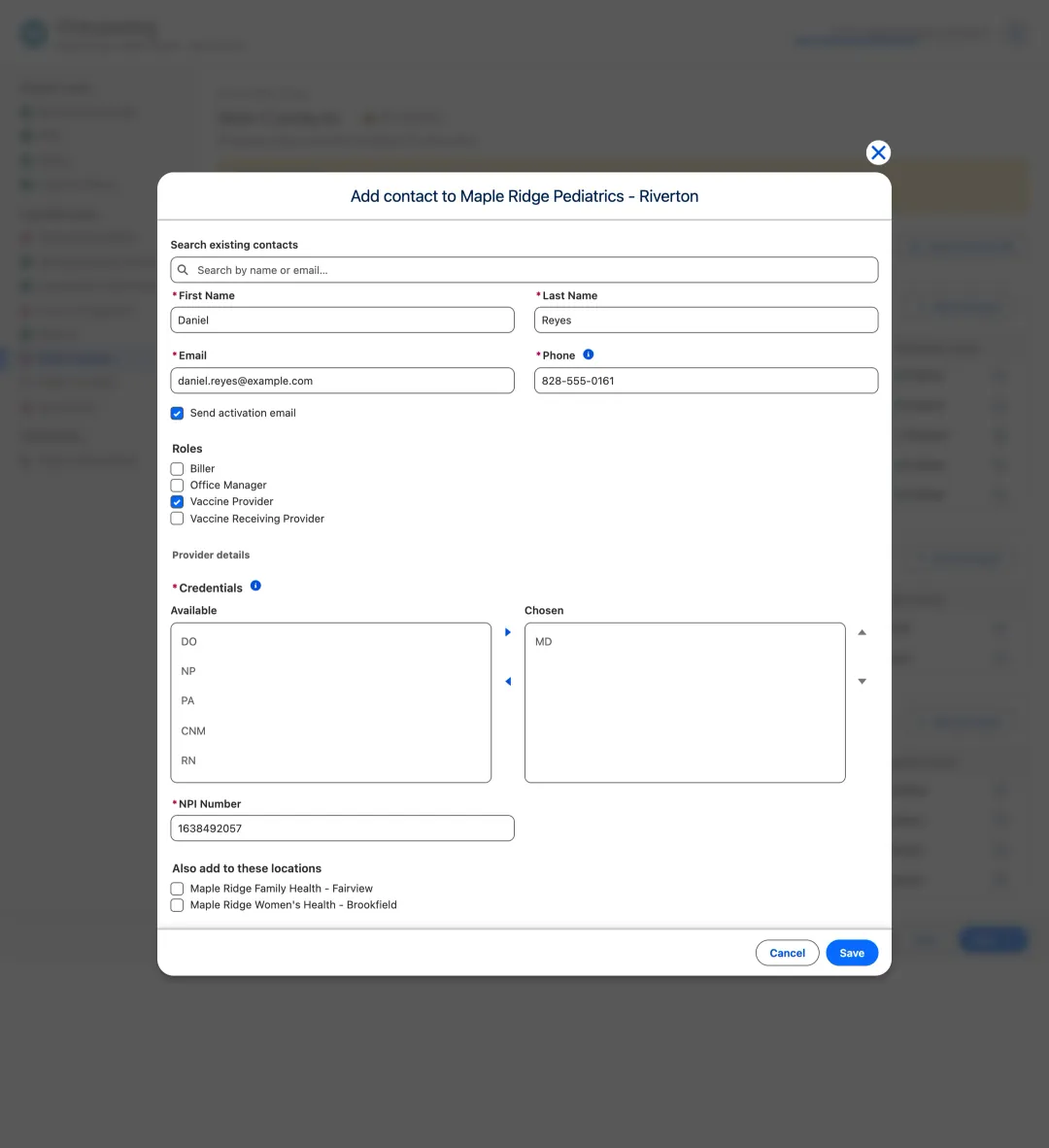Click the NPI Number field
Image resolution: width=1049 pixels, height=1148 pixels.
point(343,828)
